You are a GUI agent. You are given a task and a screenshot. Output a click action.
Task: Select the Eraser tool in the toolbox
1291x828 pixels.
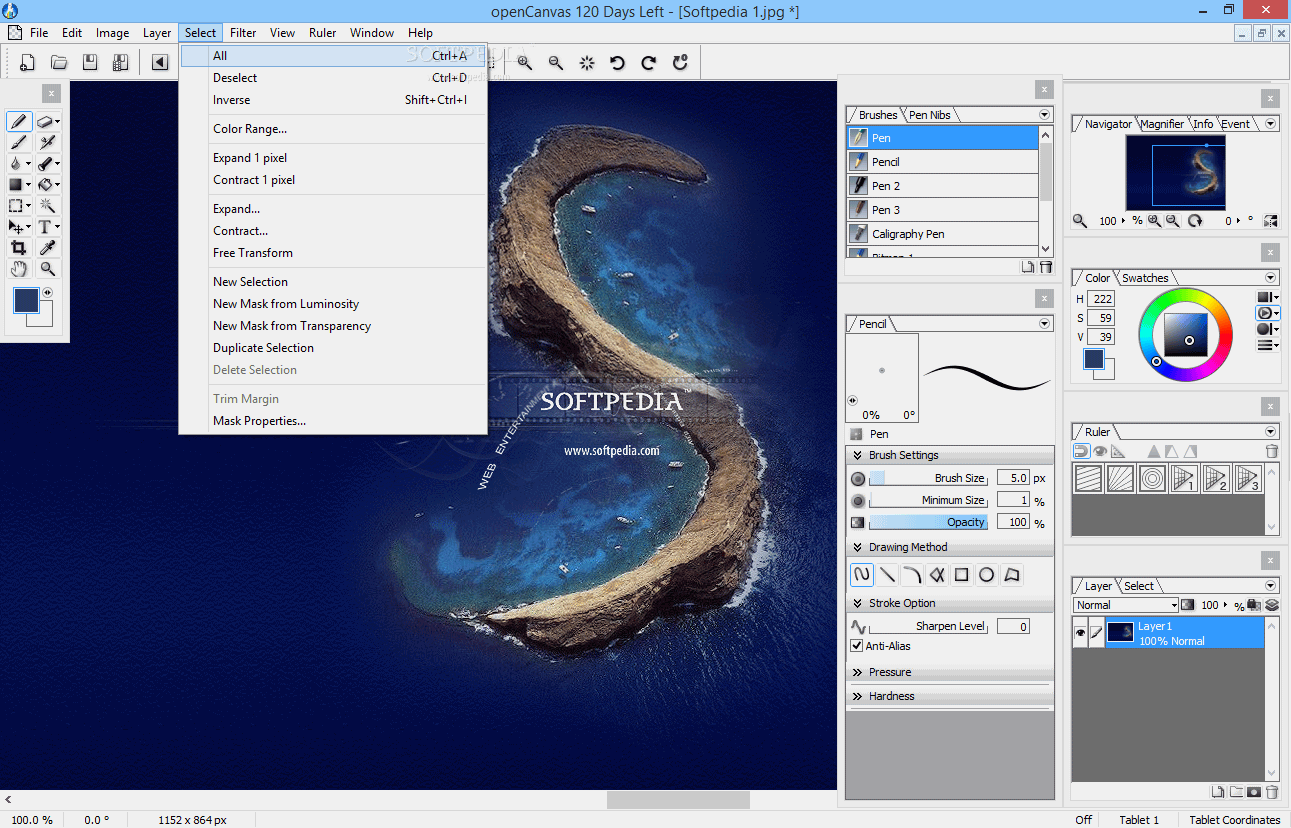pyautogui.click(x=46, y=121)
